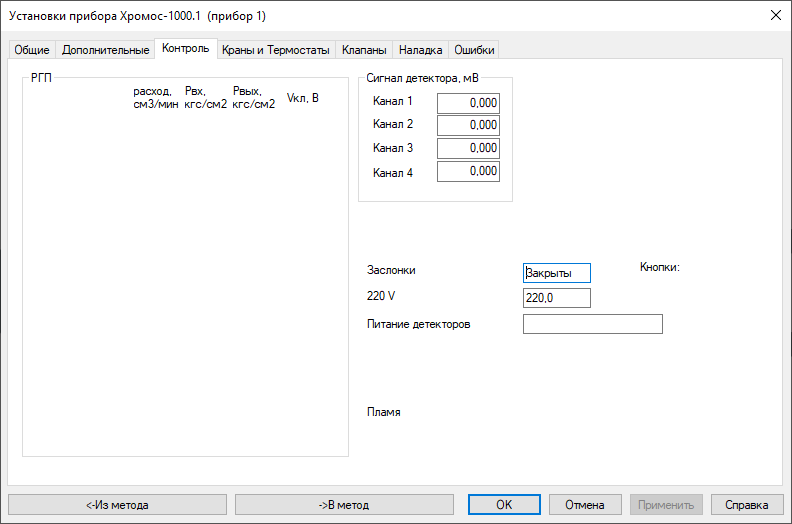Click the Отмена button
Viewport: 792px width, 524px height.
[584, 505]
